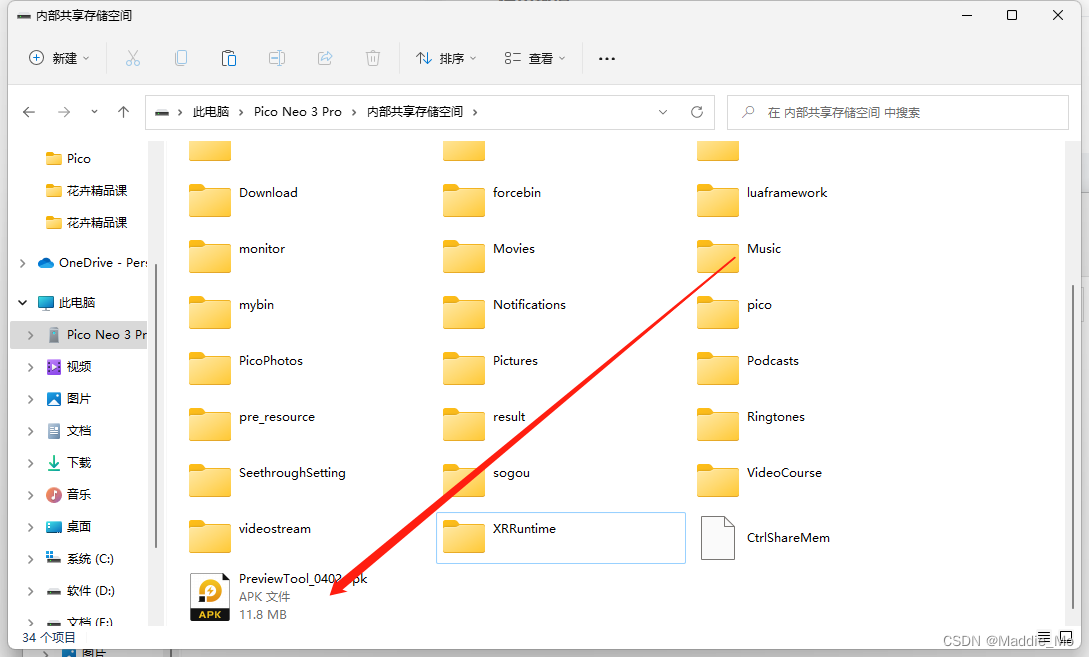The height and width of the screenshot is (657, 1089).
Task: Expand OneDrive tree node
Action: [x=22, y=263]
